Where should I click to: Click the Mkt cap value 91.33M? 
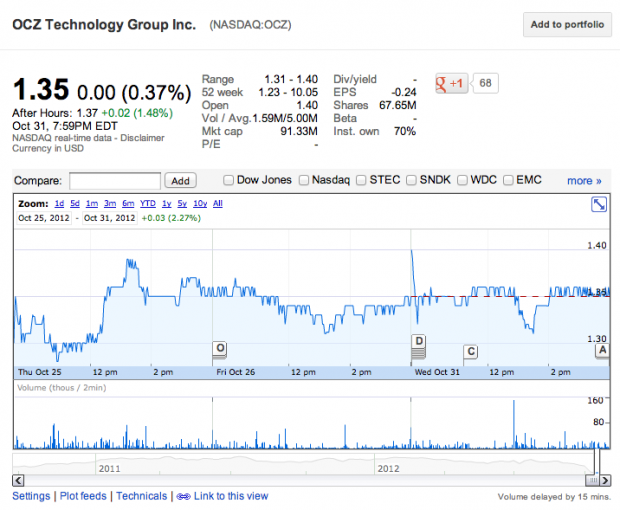click(x=299, y=131)
